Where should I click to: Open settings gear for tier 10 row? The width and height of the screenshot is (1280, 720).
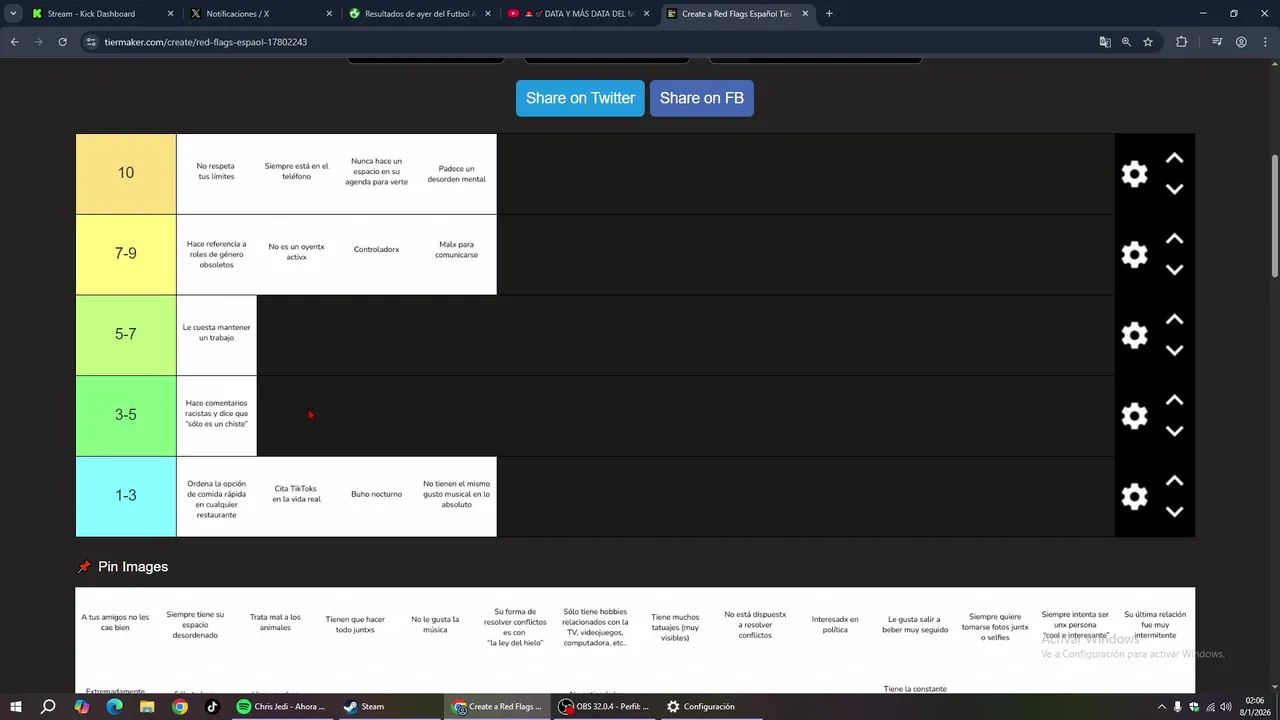[1134, 174]
